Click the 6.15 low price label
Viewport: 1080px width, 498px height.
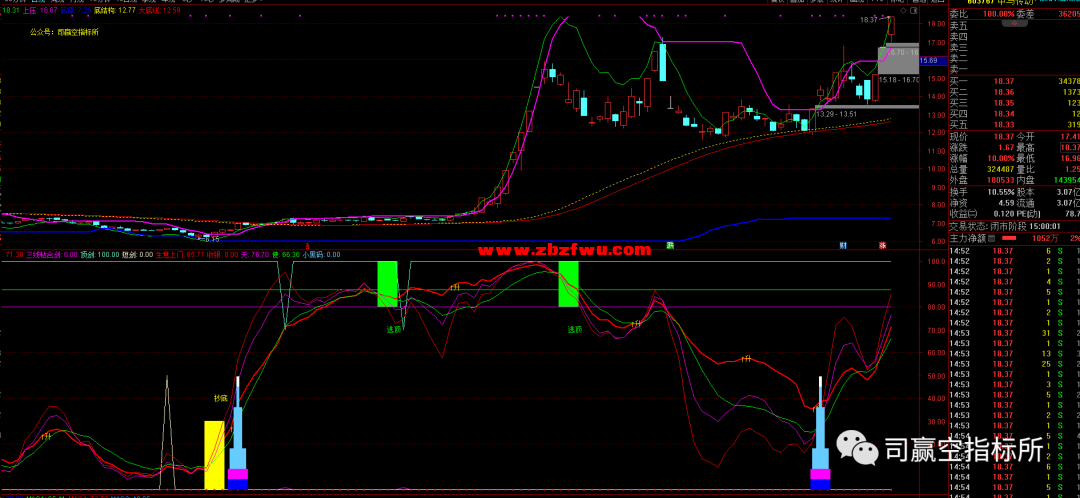(x=211, y=239)
